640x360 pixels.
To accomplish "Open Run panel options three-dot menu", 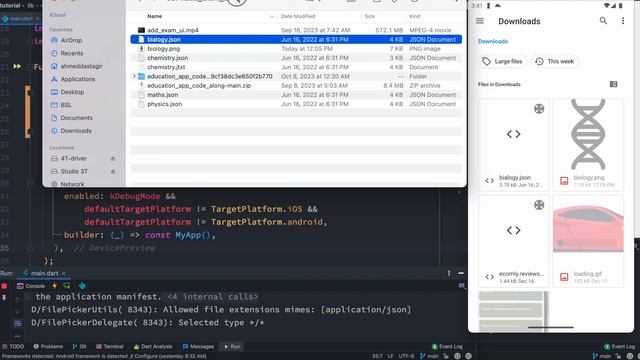I will [449, 273].
